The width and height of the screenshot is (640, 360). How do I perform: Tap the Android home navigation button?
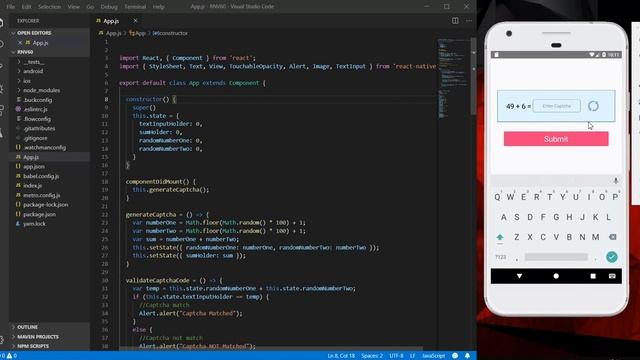pyautogui.click(x=556, y=276)
